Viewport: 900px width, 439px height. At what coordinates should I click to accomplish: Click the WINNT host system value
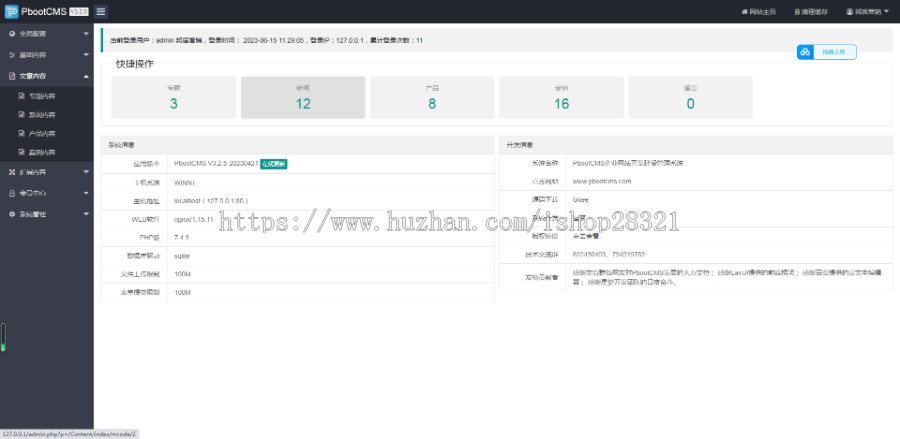point(184,182)
